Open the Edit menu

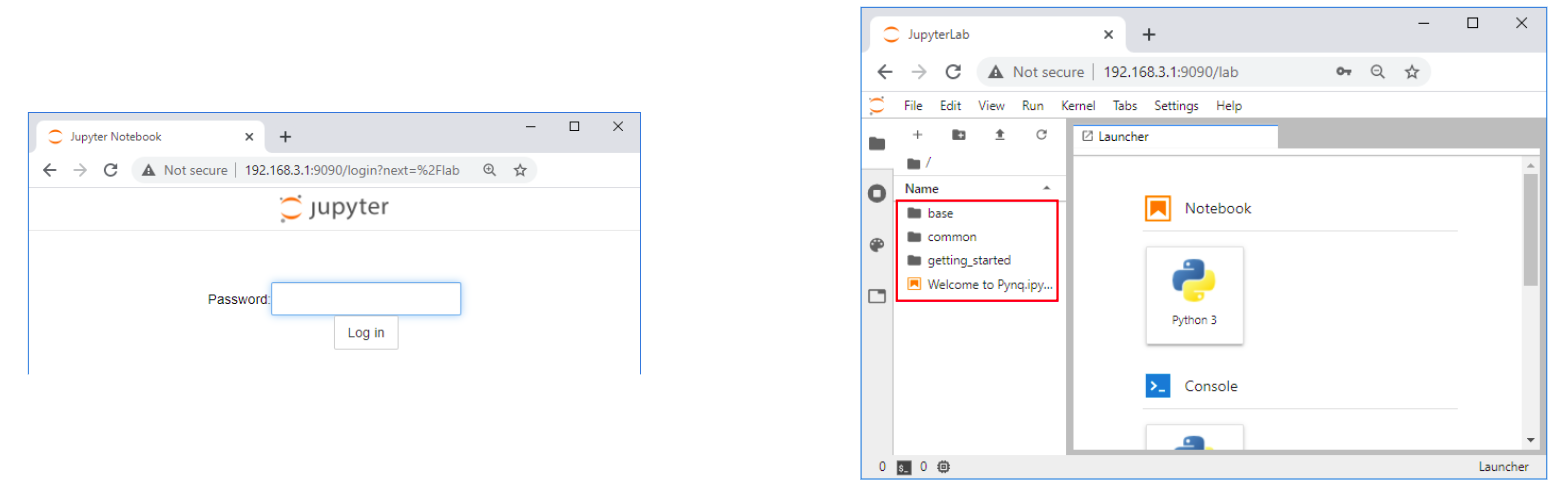click(x=950, y=105)
